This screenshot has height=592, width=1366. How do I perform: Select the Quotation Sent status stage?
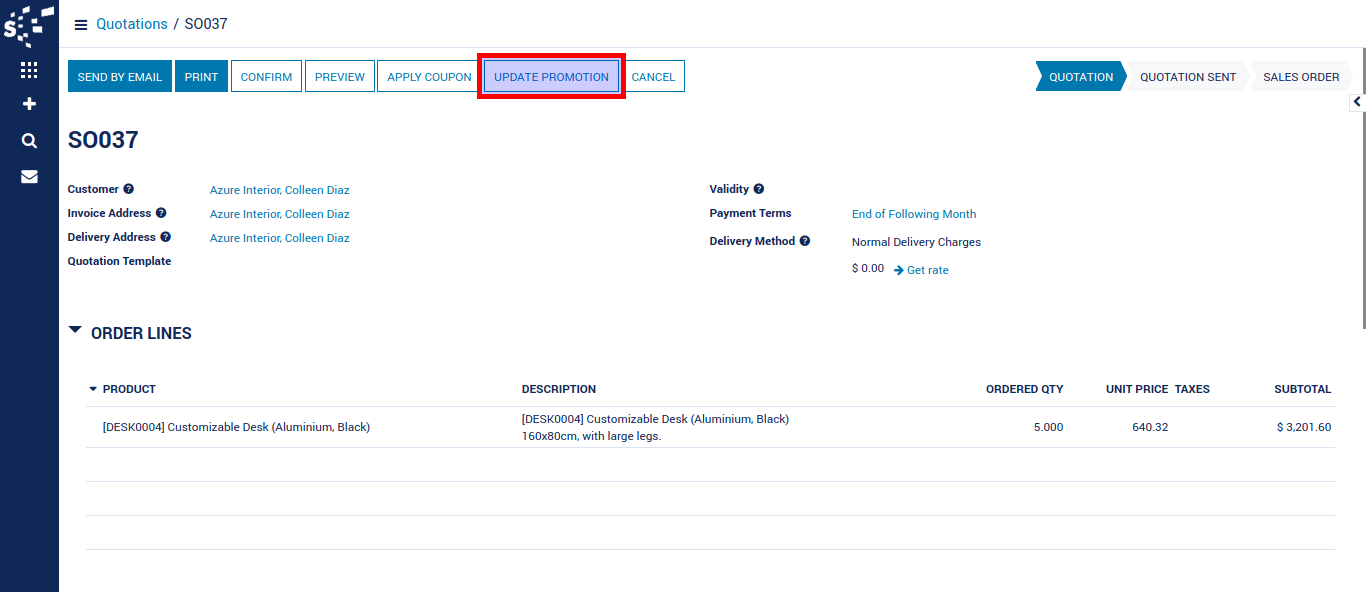pyautogui.click(x=1187, y=77)
